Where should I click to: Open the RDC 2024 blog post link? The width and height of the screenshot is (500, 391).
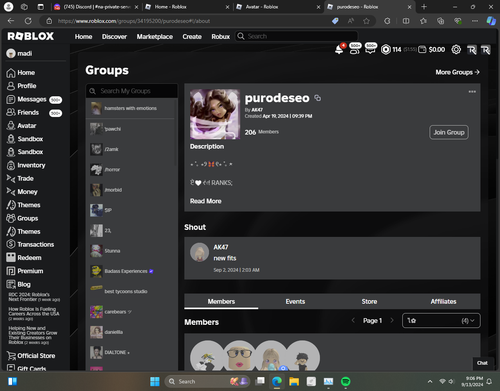pyautogui.click(x=34, y=297)
